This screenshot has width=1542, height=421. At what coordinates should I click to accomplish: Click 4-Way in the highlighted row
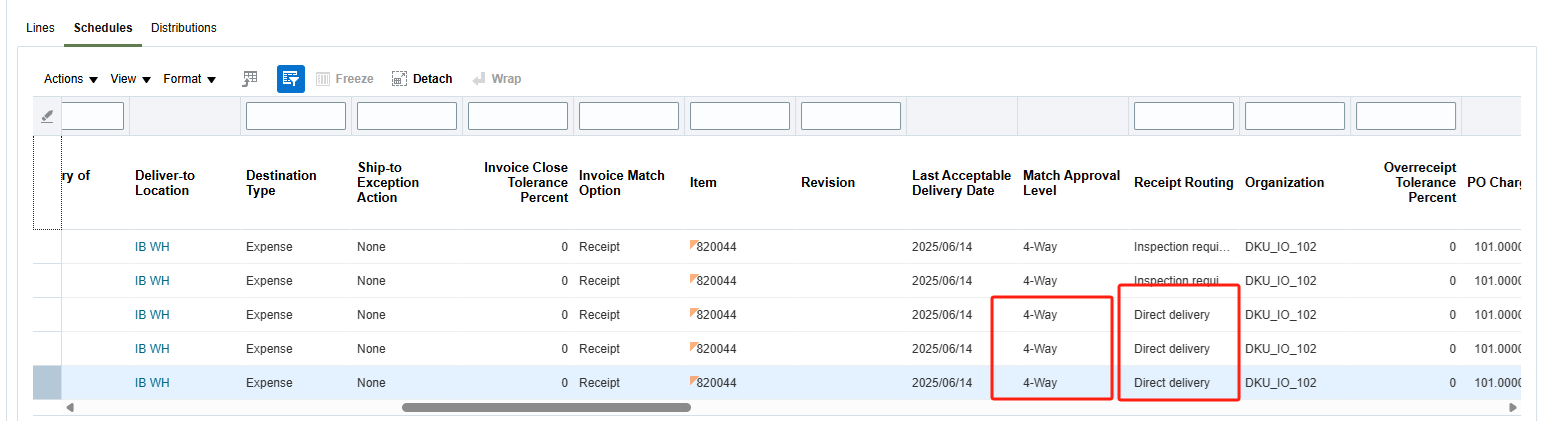click(x=1040, y=383)
